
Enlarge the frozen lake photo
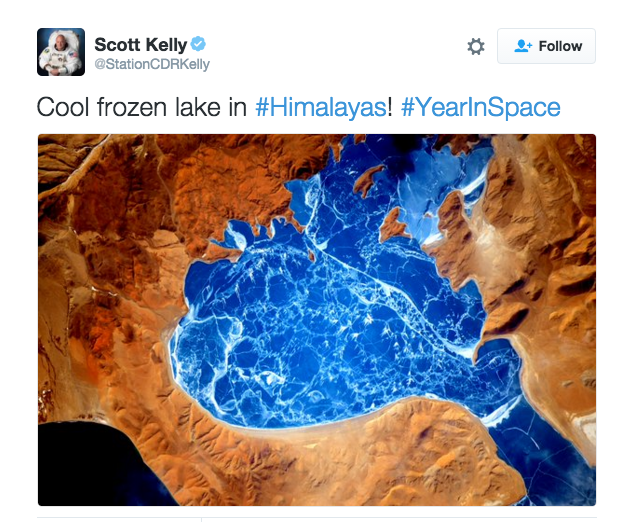pos(317,320)
